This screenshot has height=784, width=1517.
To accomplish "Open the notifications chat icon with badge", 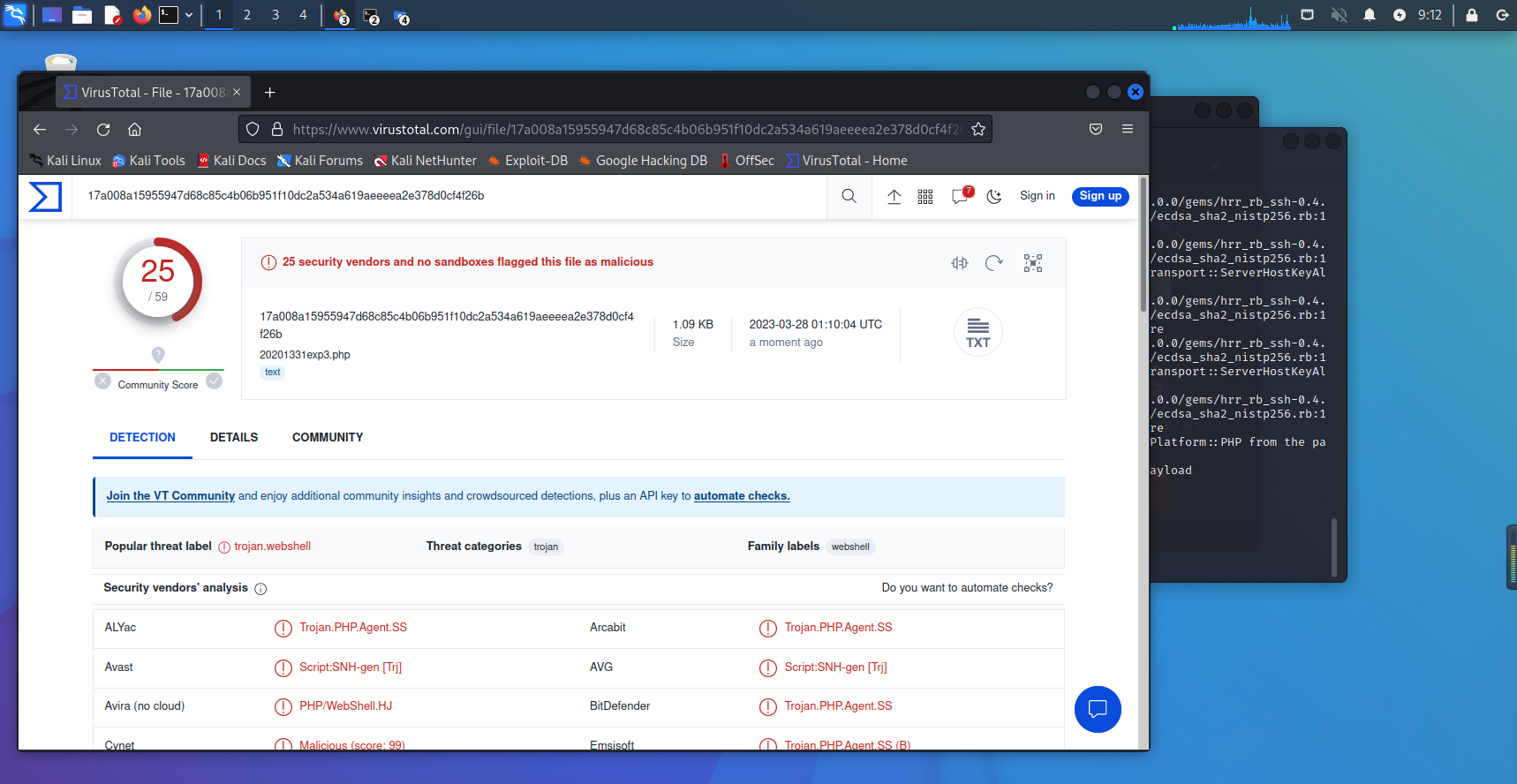I will (962, 195).
